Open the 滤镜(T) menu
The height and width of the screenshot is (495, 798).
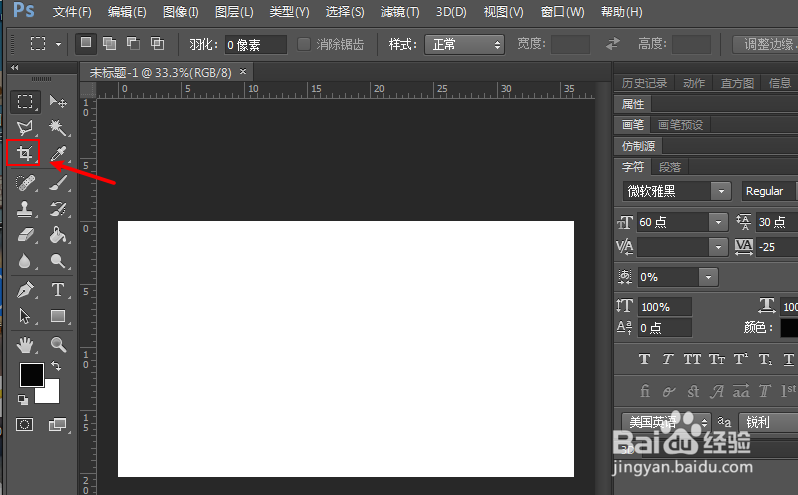pyautogui.click(x=400, y=12)
